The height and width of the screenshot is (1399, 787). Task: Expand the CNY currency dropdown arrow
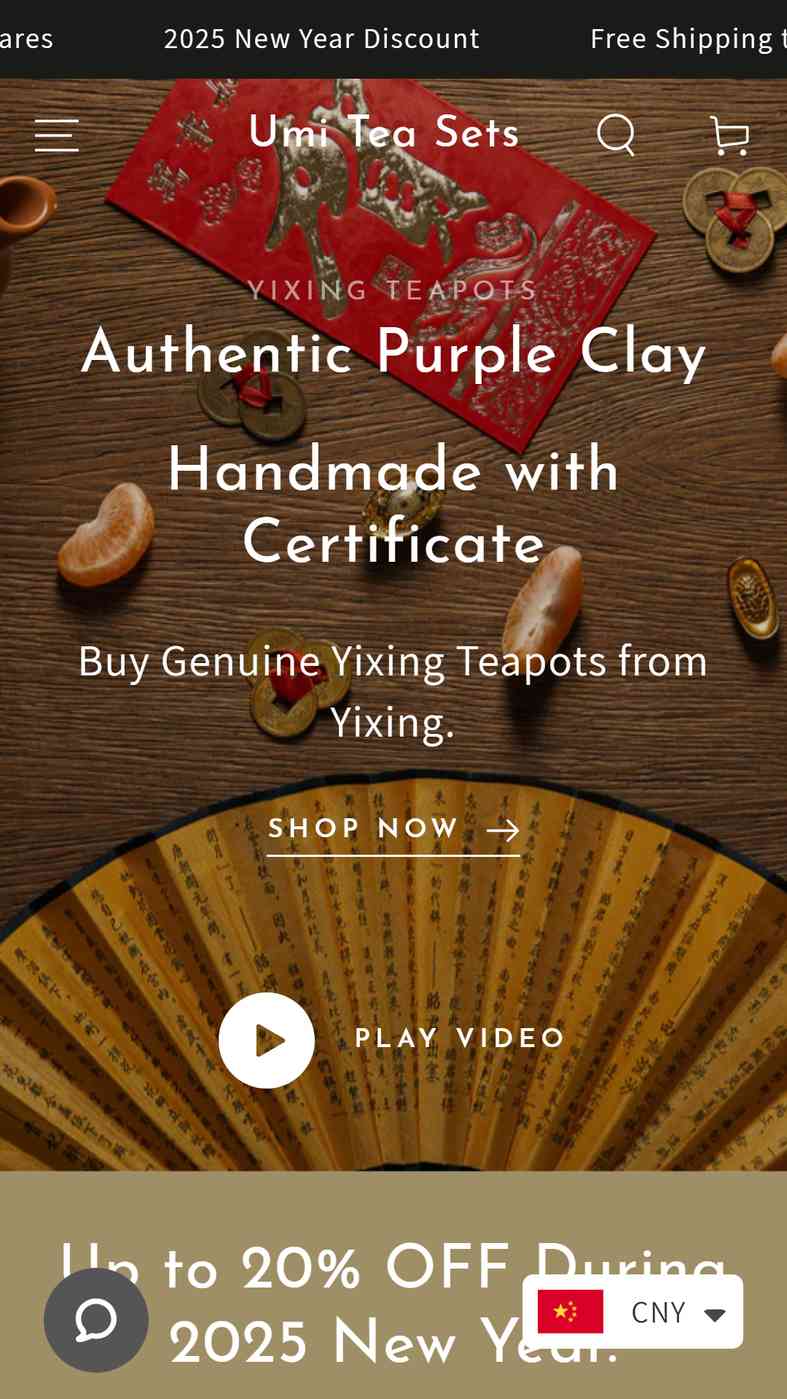tap(714, 1313)
